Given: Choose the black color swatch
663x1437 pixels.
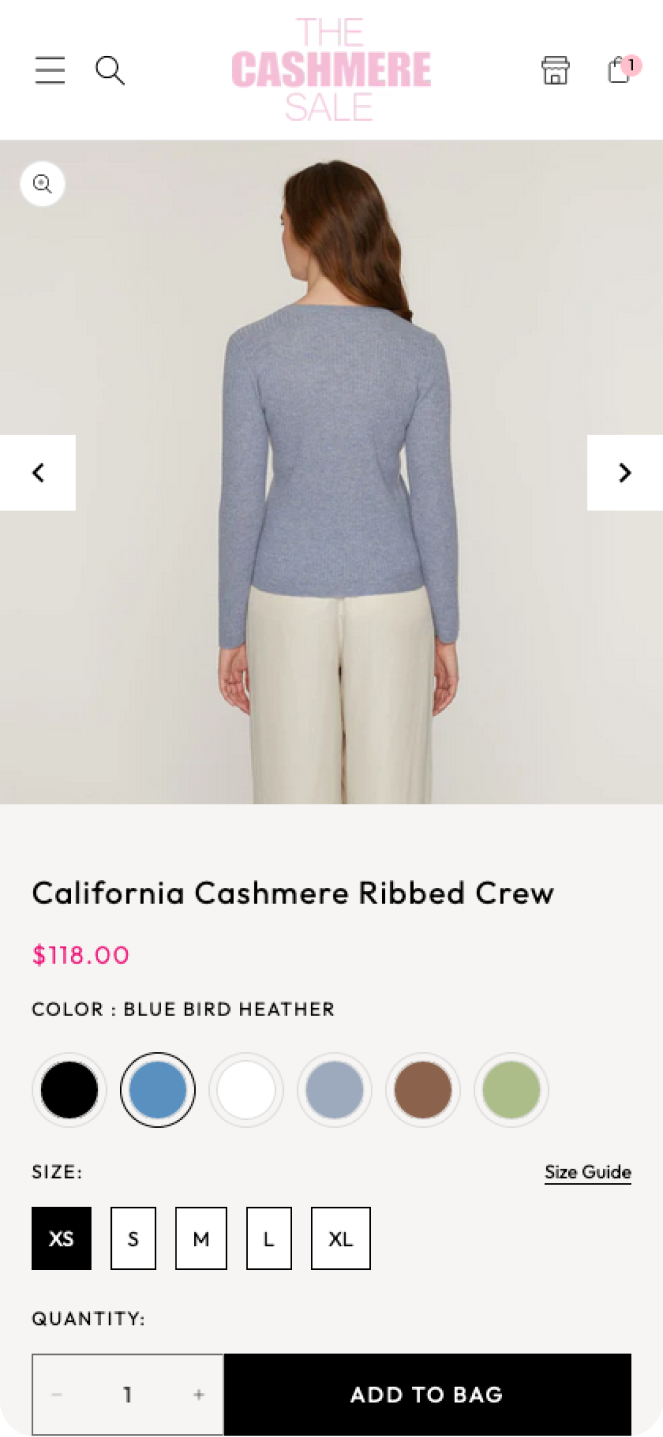Looking at the screenshot, I should 69,1090.
